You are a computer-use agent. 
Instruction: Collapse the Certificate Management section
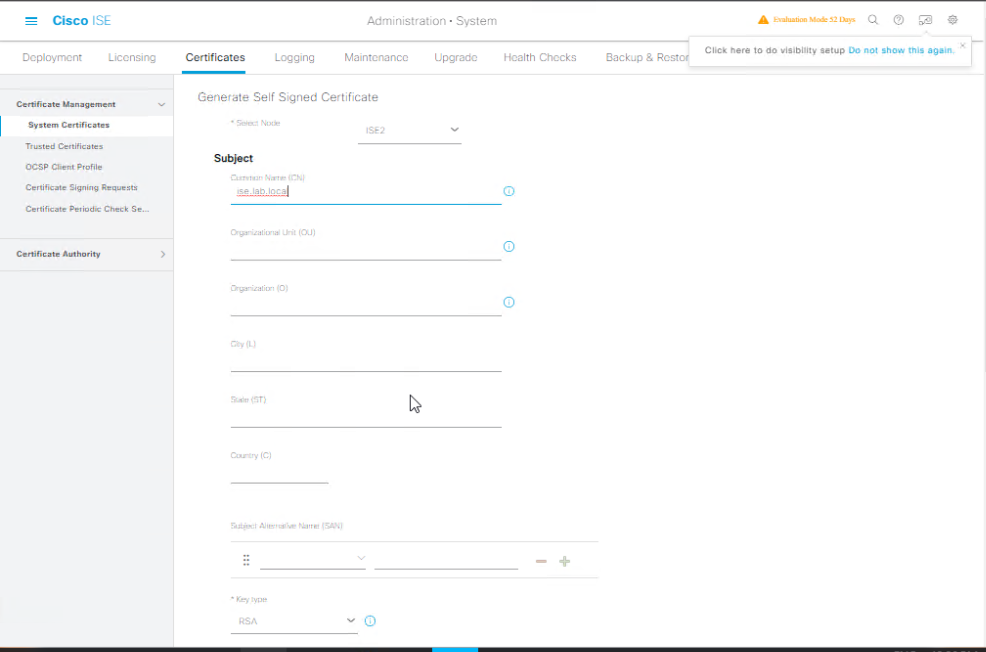pyautogui.click(x=161, y=104)
